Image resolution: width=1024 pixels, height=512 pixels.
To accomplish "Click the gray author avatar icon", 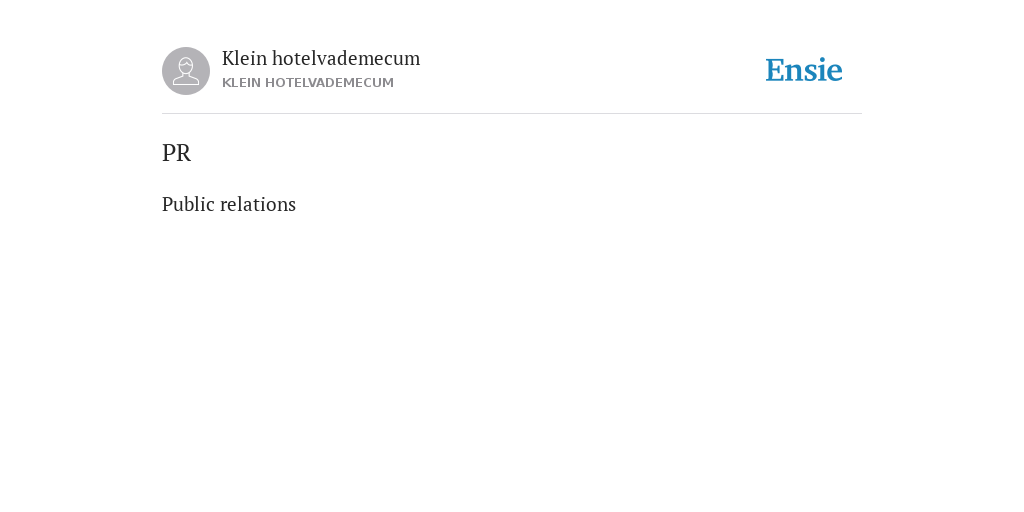I will (186, 71).
